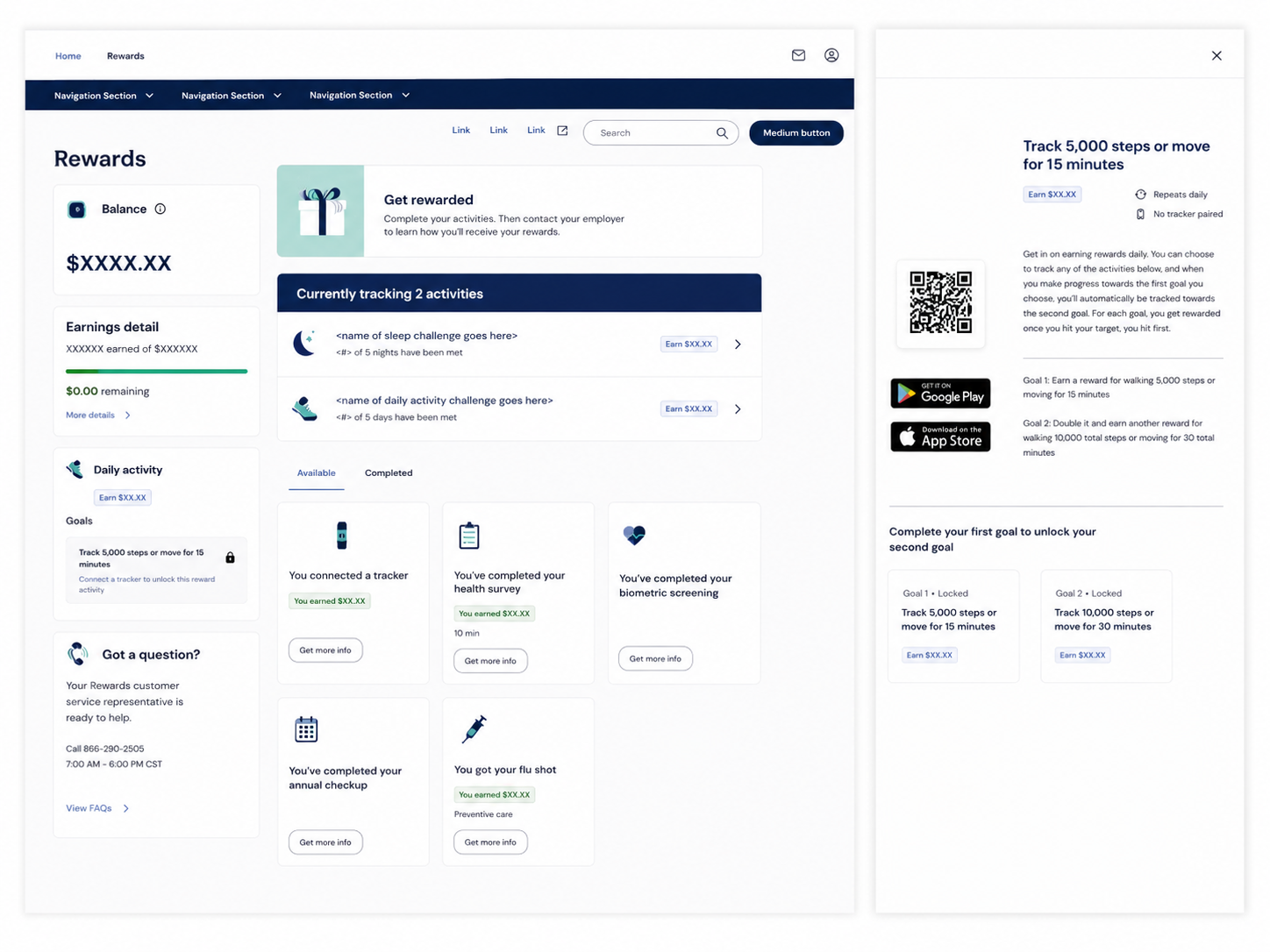This screenshot has width=1270, height=952.
Task: Click the gift box image
Action: (x=320, y=211)
